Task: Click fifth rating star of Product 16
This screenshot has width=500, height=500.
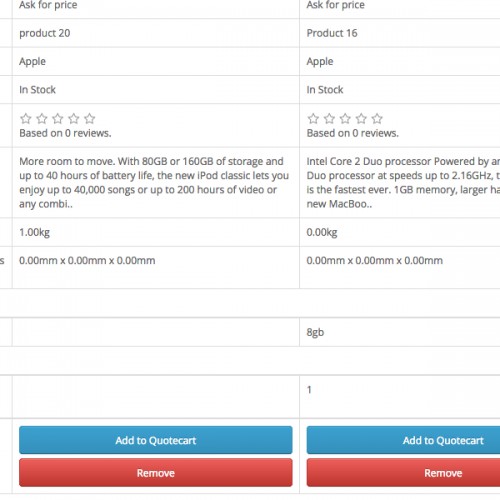Action: 377,119
